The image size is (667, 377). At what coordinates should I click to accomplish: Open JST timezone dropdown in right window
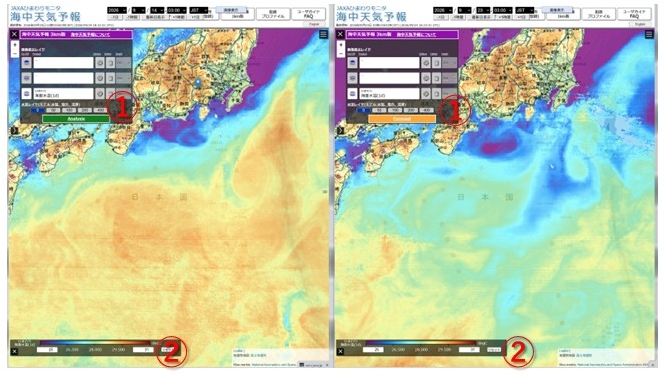pos(524,10)
